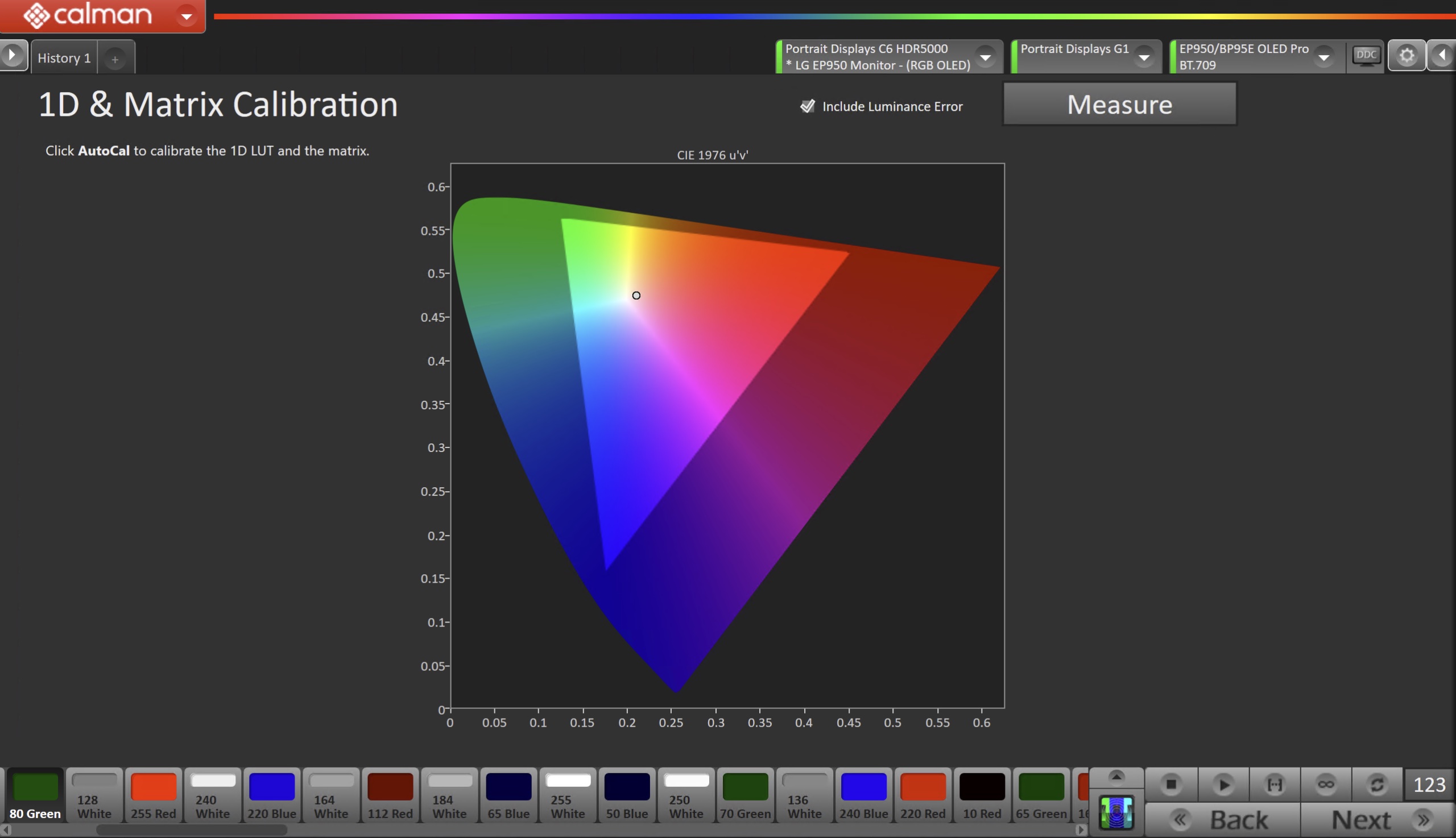Click the read series bracket icon

pos(1275,785)
